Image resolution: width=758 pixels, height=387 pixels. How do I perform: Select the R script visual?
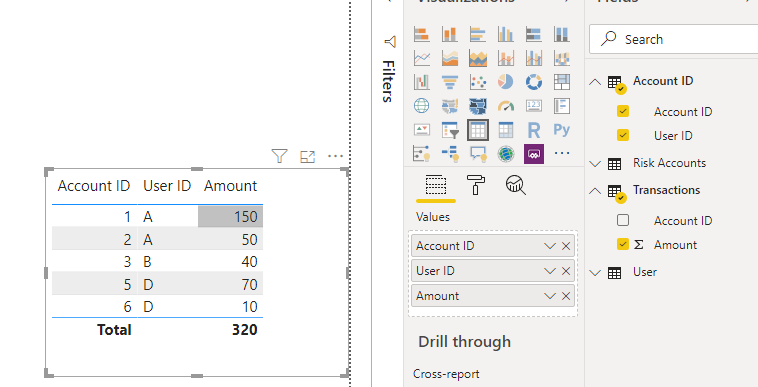pyautogui.click(x=534, y=130)
